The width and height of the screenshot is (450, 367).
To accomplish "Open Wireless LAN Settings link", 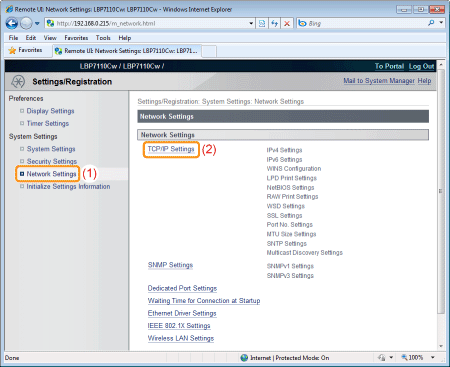I will tap(181, 338).
